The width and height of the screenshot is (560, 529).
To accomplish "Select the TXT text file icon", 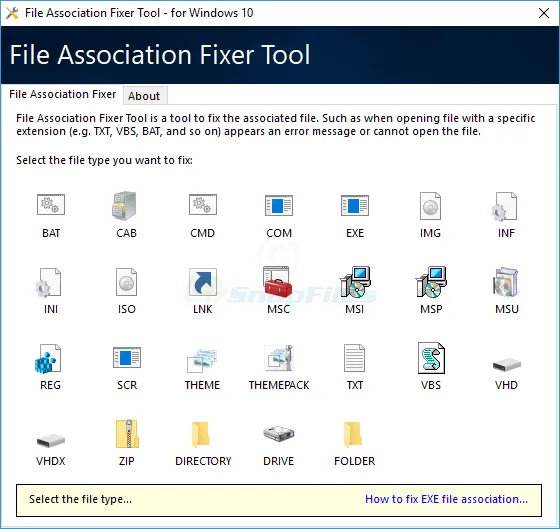I will tap(354, 358).
